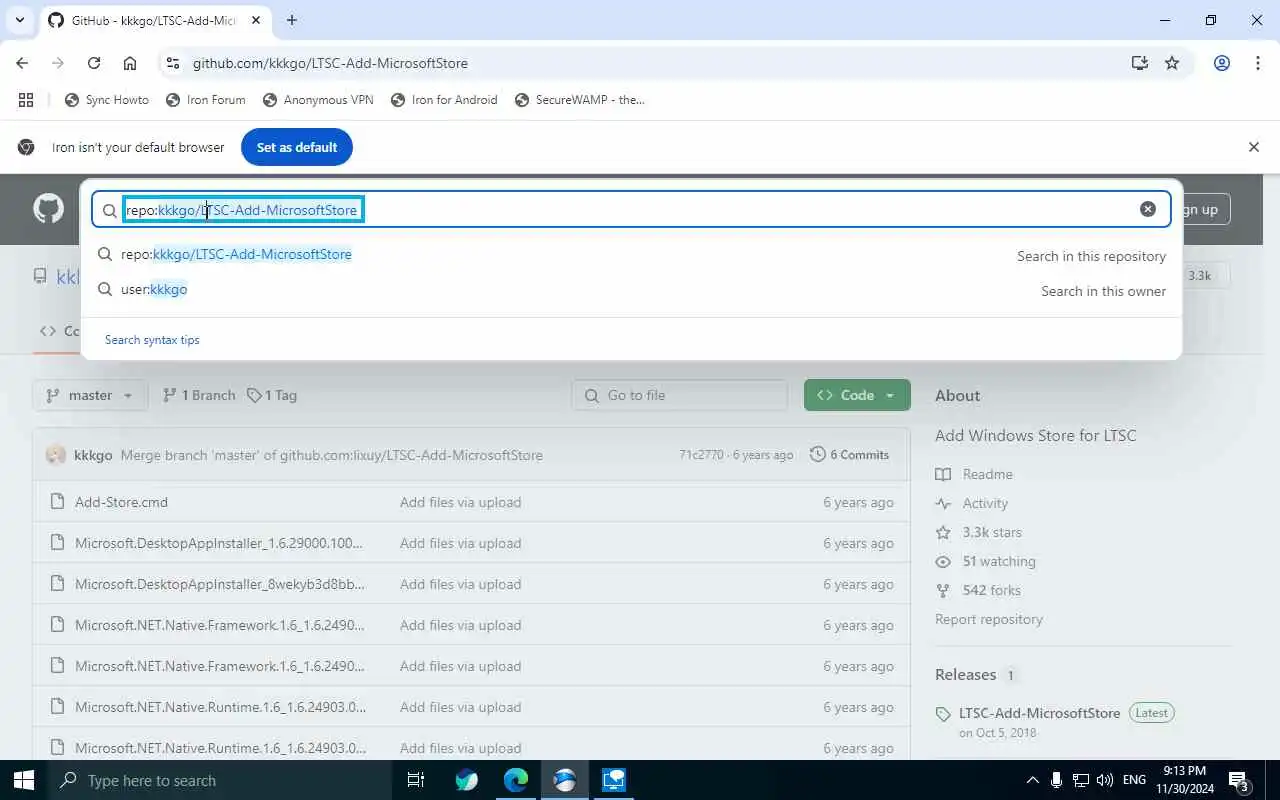Viewport: 1280px width, 800px height.
Task: Reload the page
Action: pos(94,63)
